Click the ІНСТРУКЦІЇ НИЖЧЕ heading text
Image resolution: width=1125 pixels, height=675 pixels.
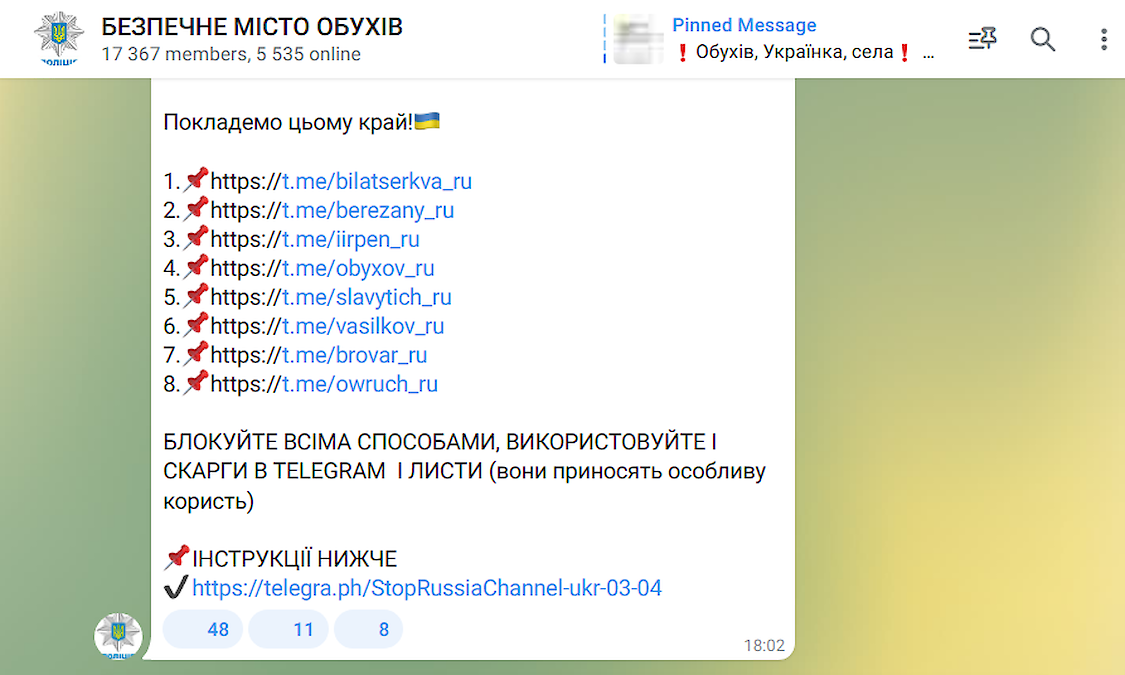point(294,559)
